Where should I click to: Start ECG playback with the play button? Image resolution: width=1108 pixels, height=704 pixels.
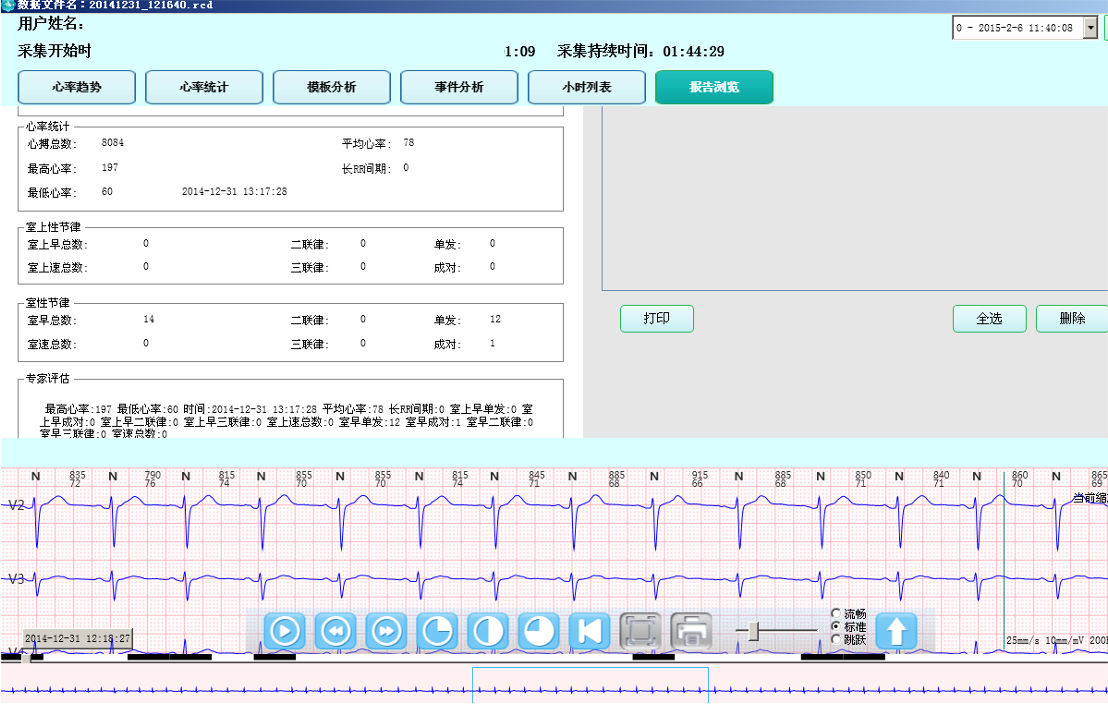pyautogui.click(x=285, y=630)
